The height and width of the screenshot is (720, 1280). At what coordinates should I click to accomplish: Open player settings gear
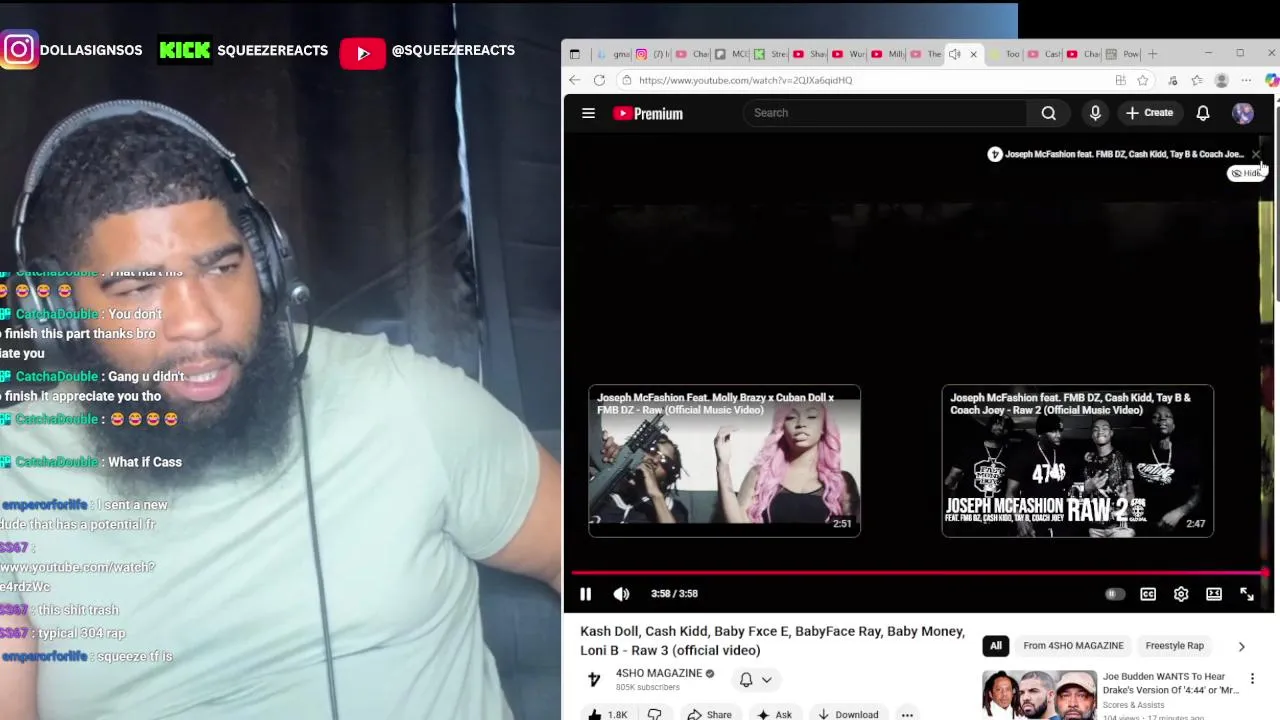click(1181, 594)
